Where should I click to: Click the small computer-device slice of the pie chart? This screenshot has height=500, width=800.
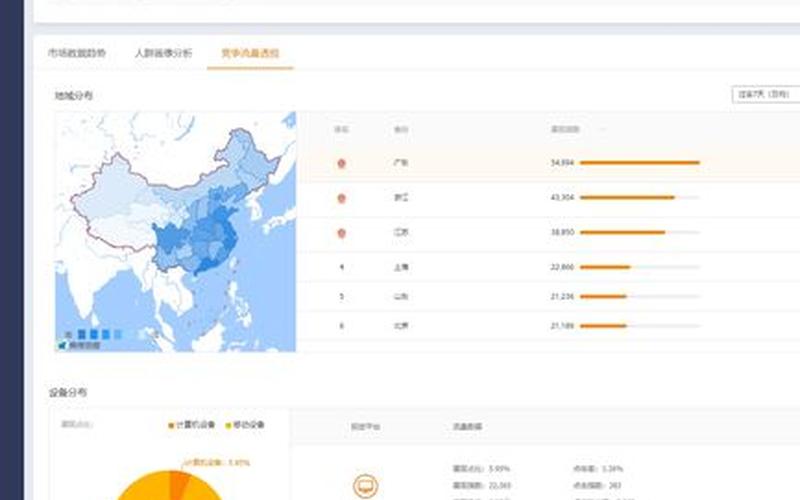[x=179, y=484]
